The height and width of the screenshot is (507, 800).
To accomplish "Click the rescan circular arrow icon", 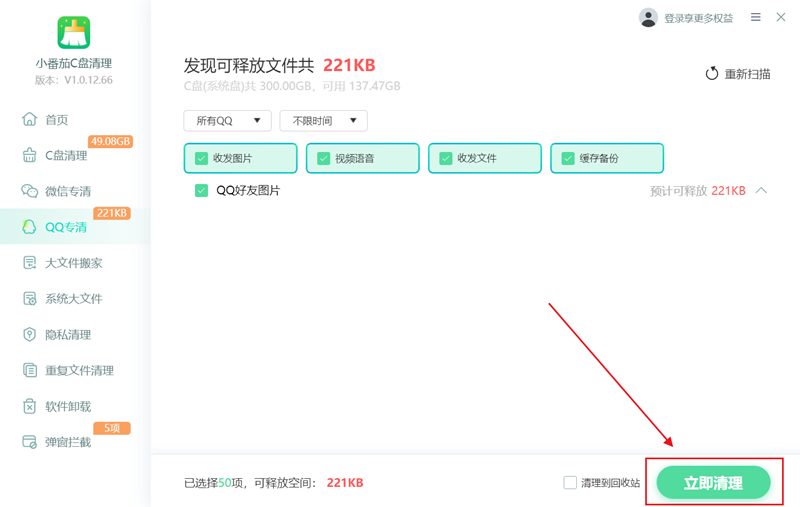I will point(712,74).
